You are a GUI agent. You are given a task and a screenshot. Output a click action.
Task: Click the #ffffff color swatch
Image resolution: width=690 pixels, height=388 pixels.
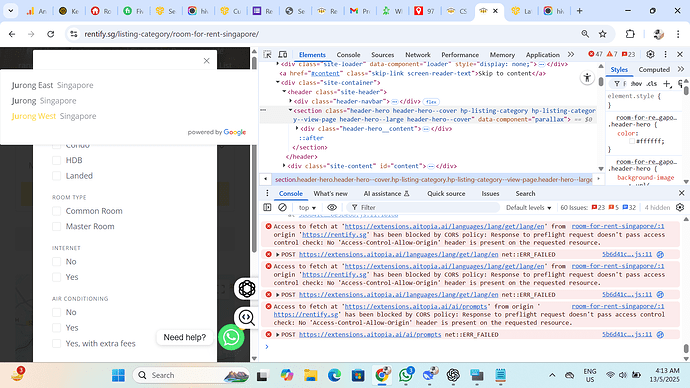632,141
